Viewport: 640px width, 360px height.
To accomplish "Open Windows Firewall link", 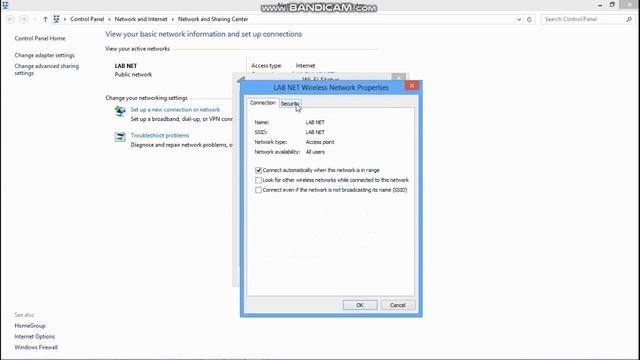I will click(36, 347).
